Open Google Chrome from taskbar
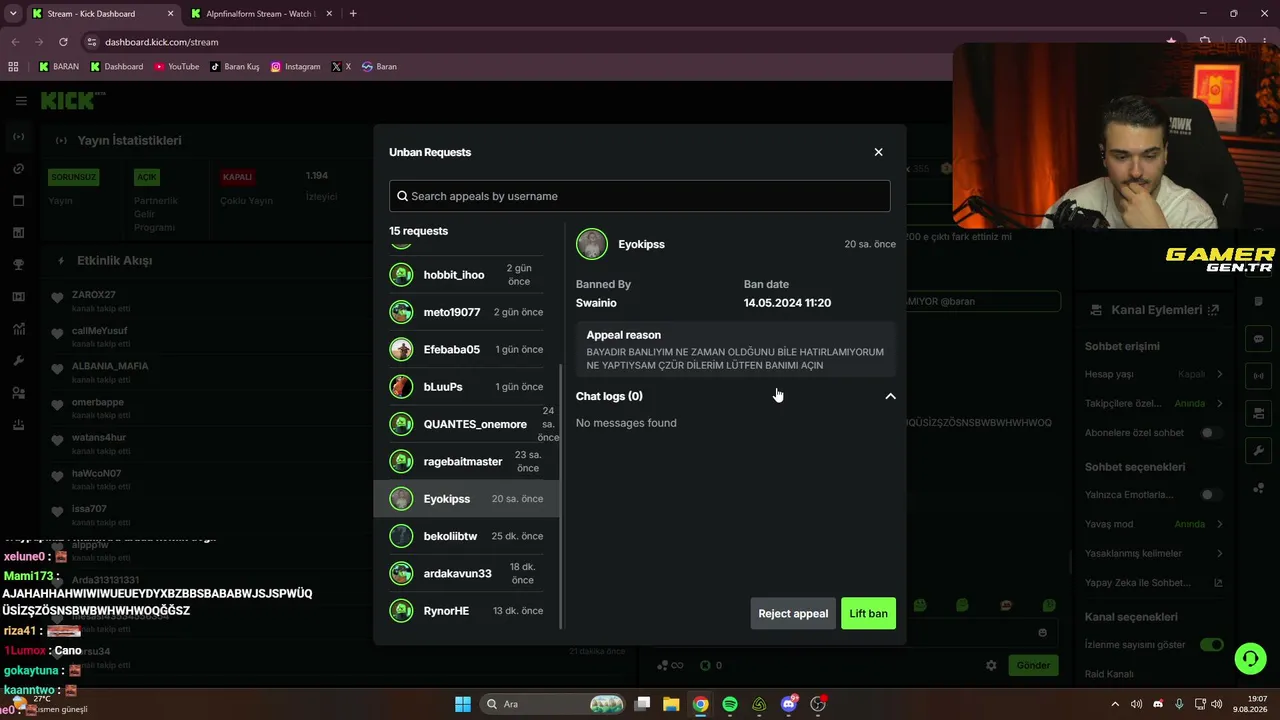1280x720 pixels. pos(701,704)
